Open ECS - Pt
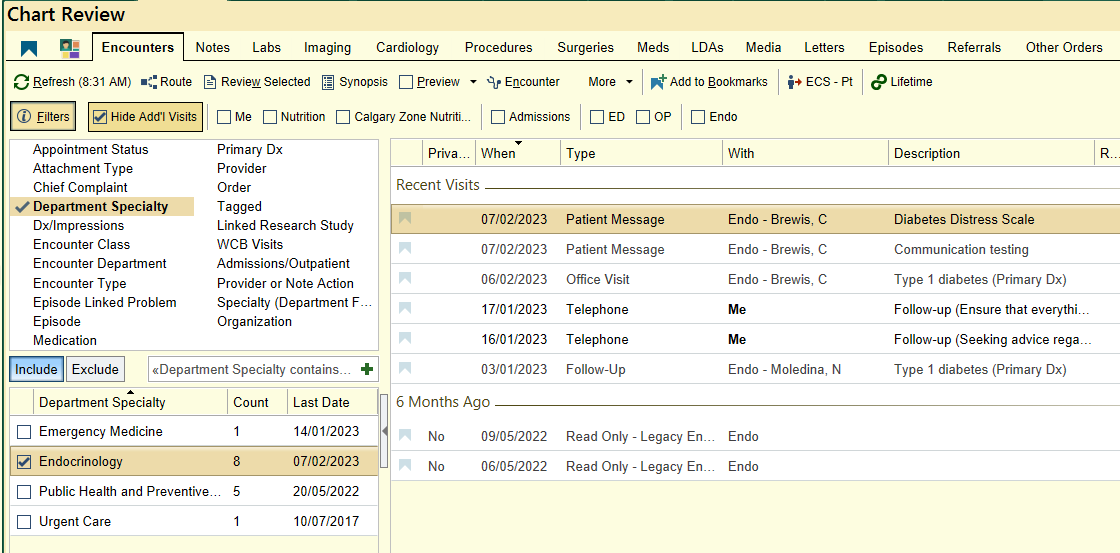 click(x=820, y=82)
